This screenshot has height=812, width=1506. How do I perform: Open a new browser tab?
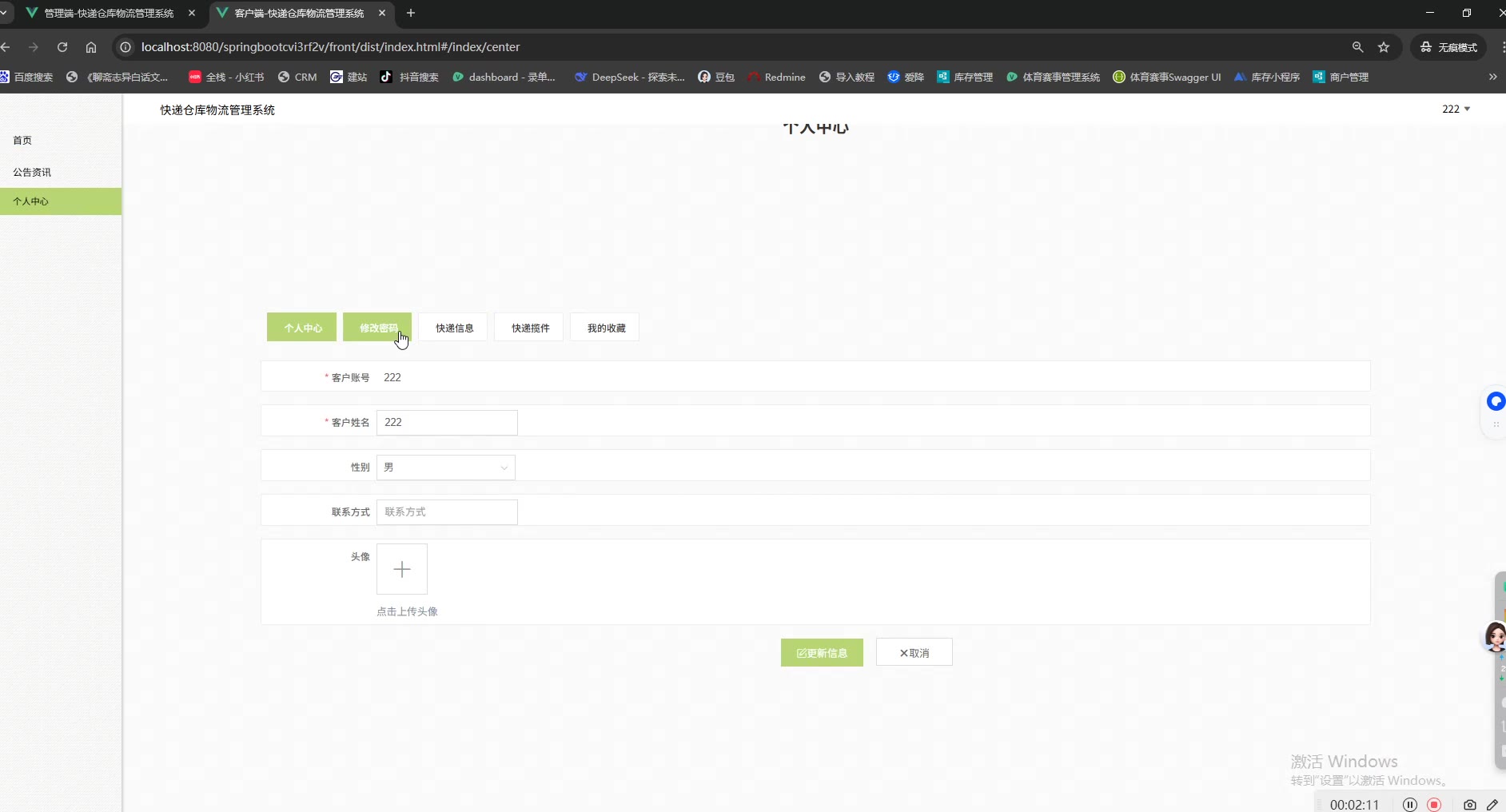[411, 13]
